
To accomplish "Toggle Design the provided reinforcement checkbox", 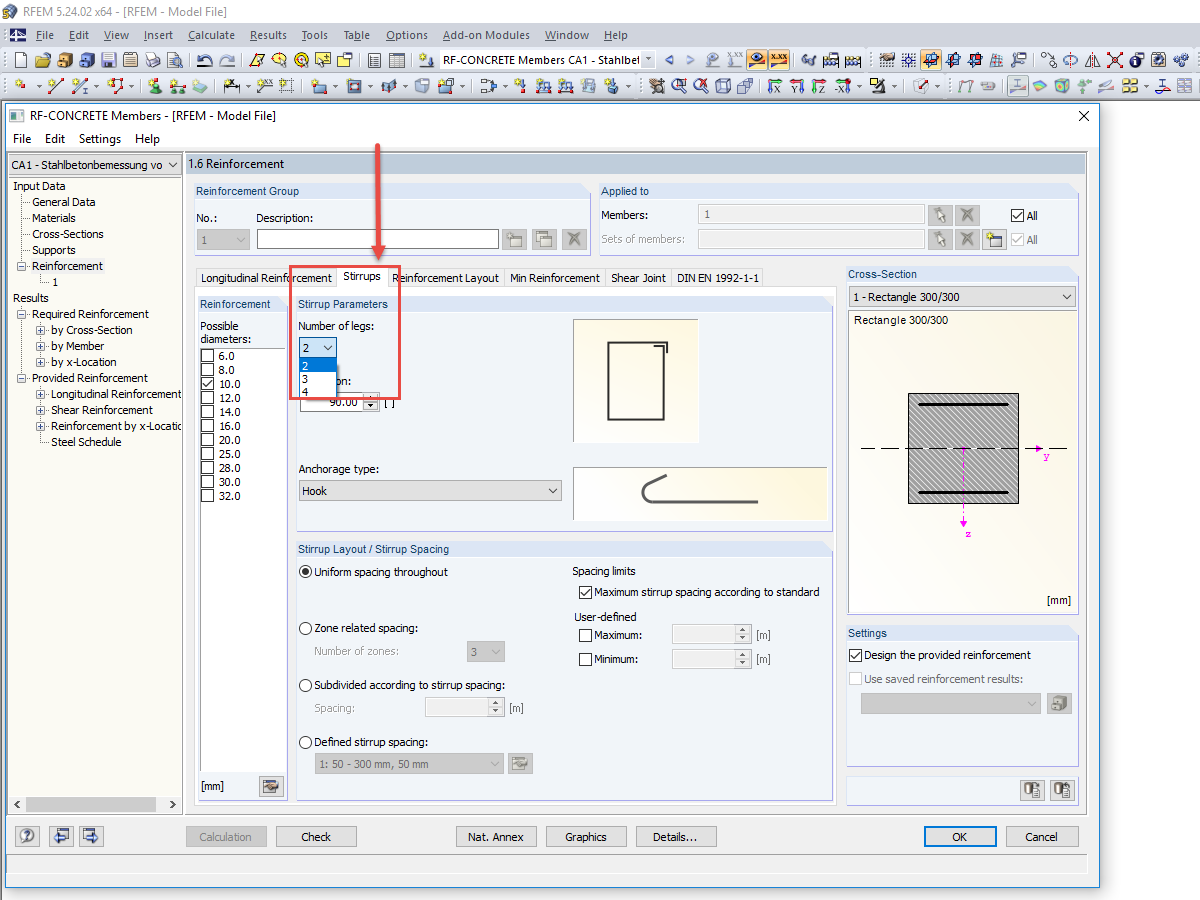I will click(855, 655).
